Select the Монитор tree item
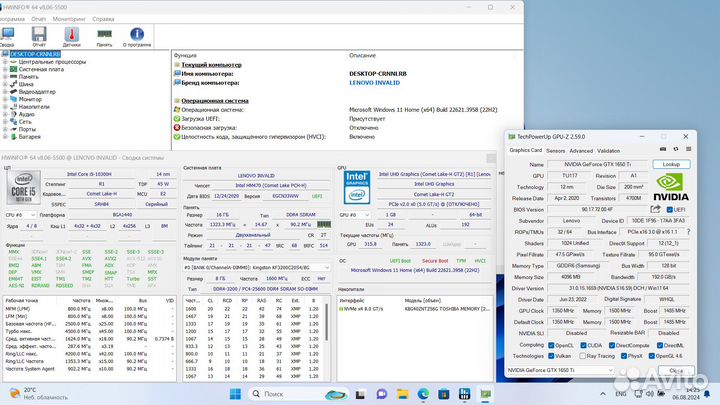 [x=30, y=99]
